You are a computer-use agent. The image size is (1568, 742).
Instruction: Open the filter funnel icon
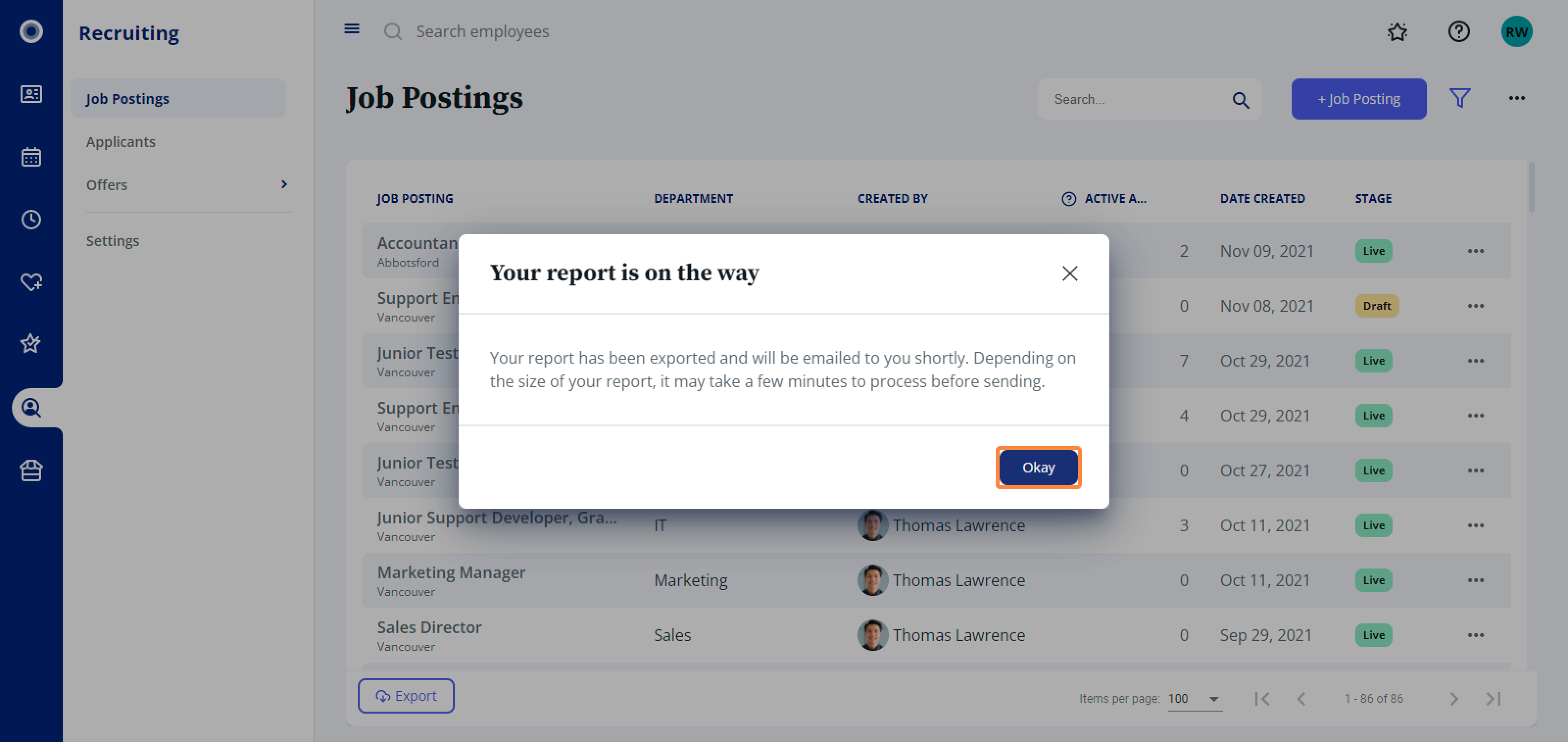click(x=1460, y=99)
